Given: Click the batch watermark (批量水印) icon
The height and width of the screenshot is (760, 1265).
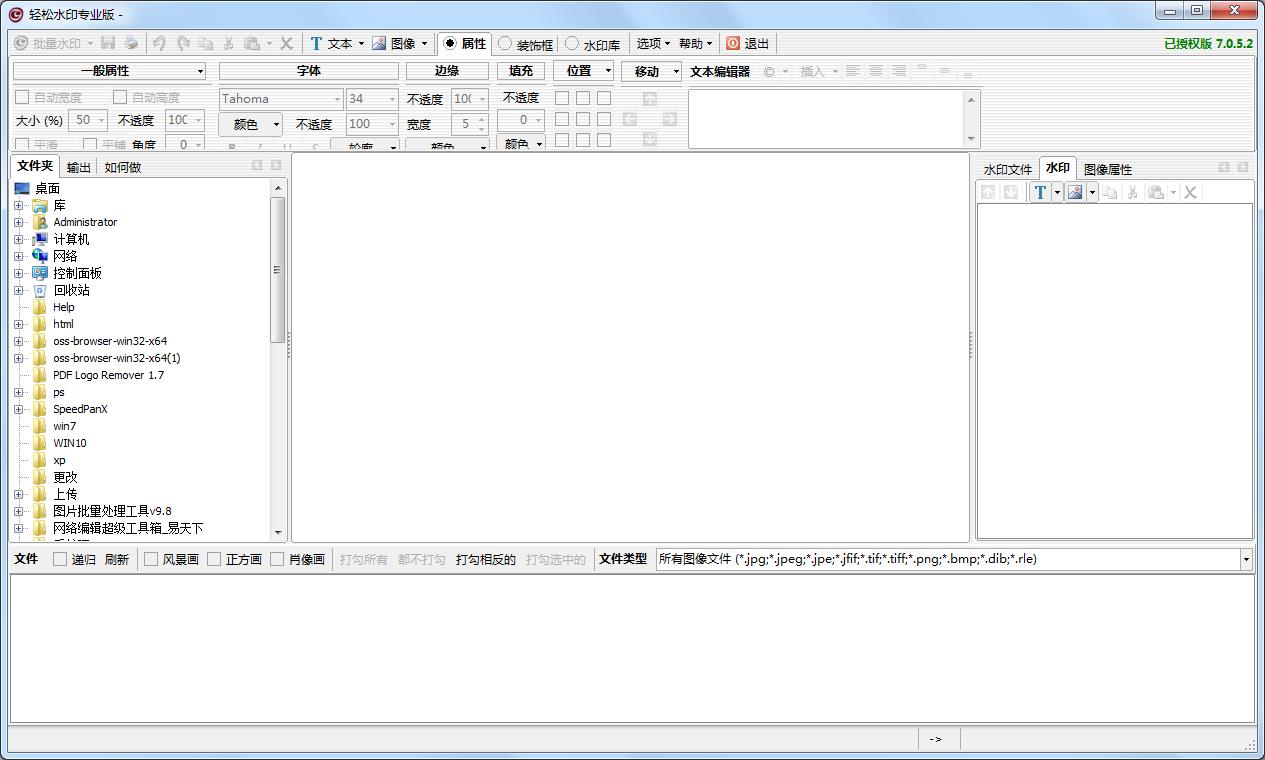Looking at the screenshot, I should coord(21,43).
